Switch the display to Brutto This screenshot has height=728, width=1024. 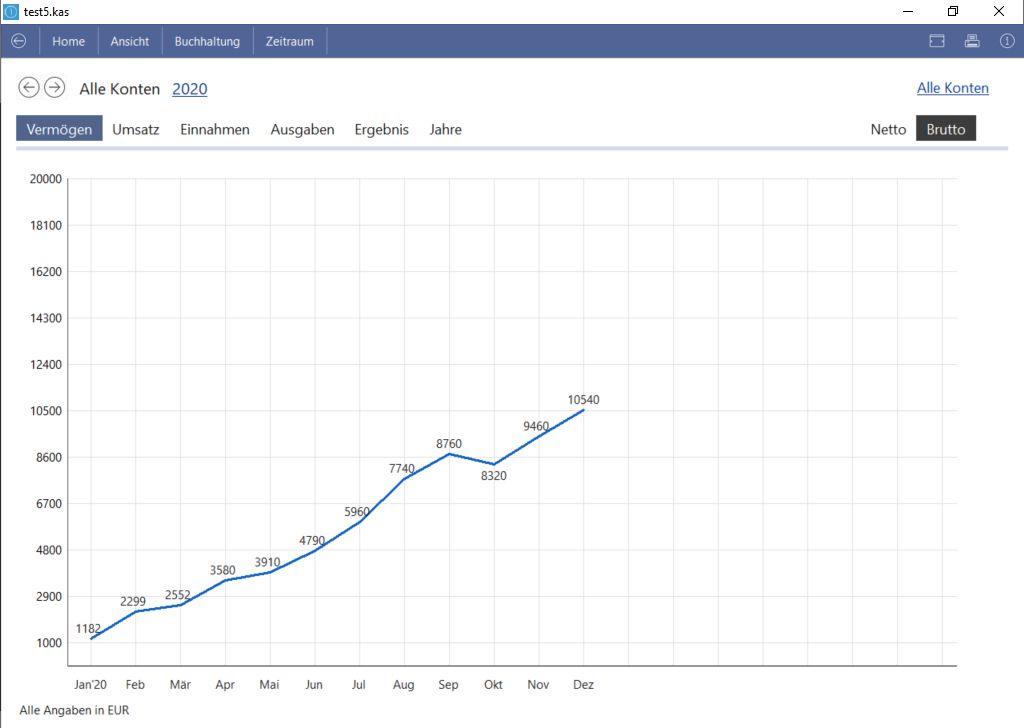(945, 129)
